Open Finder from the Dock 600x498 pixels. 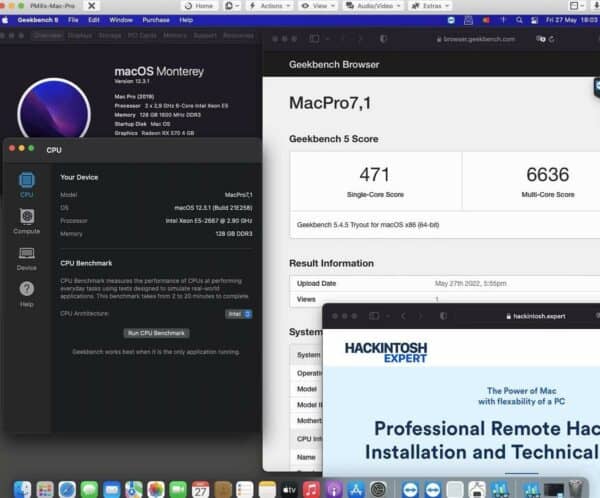(x=22, y=489)
